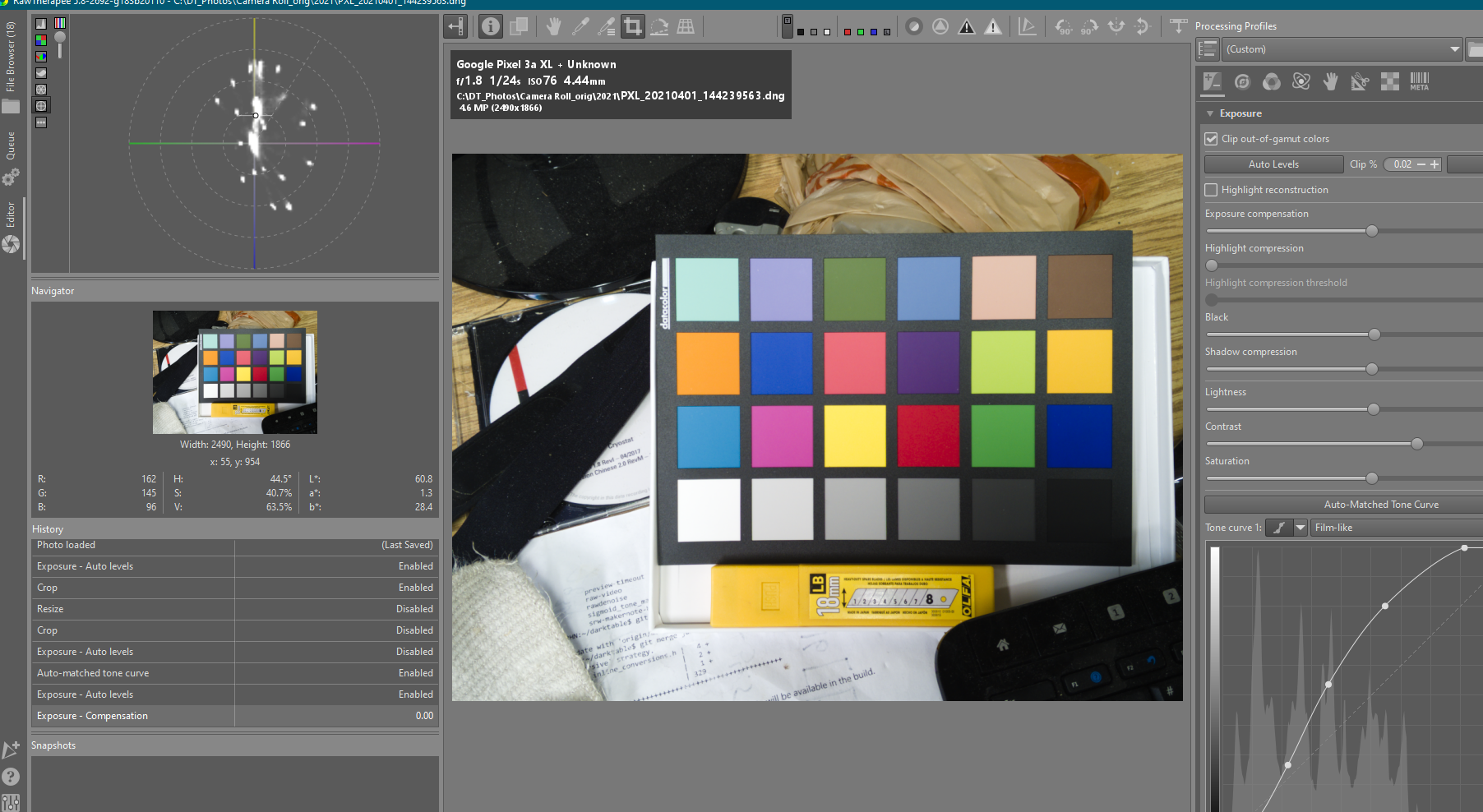Uncheck Clip out-of-gamut colors
The height and width of the screenshot is (812, 1483).
coord(1211,139)
